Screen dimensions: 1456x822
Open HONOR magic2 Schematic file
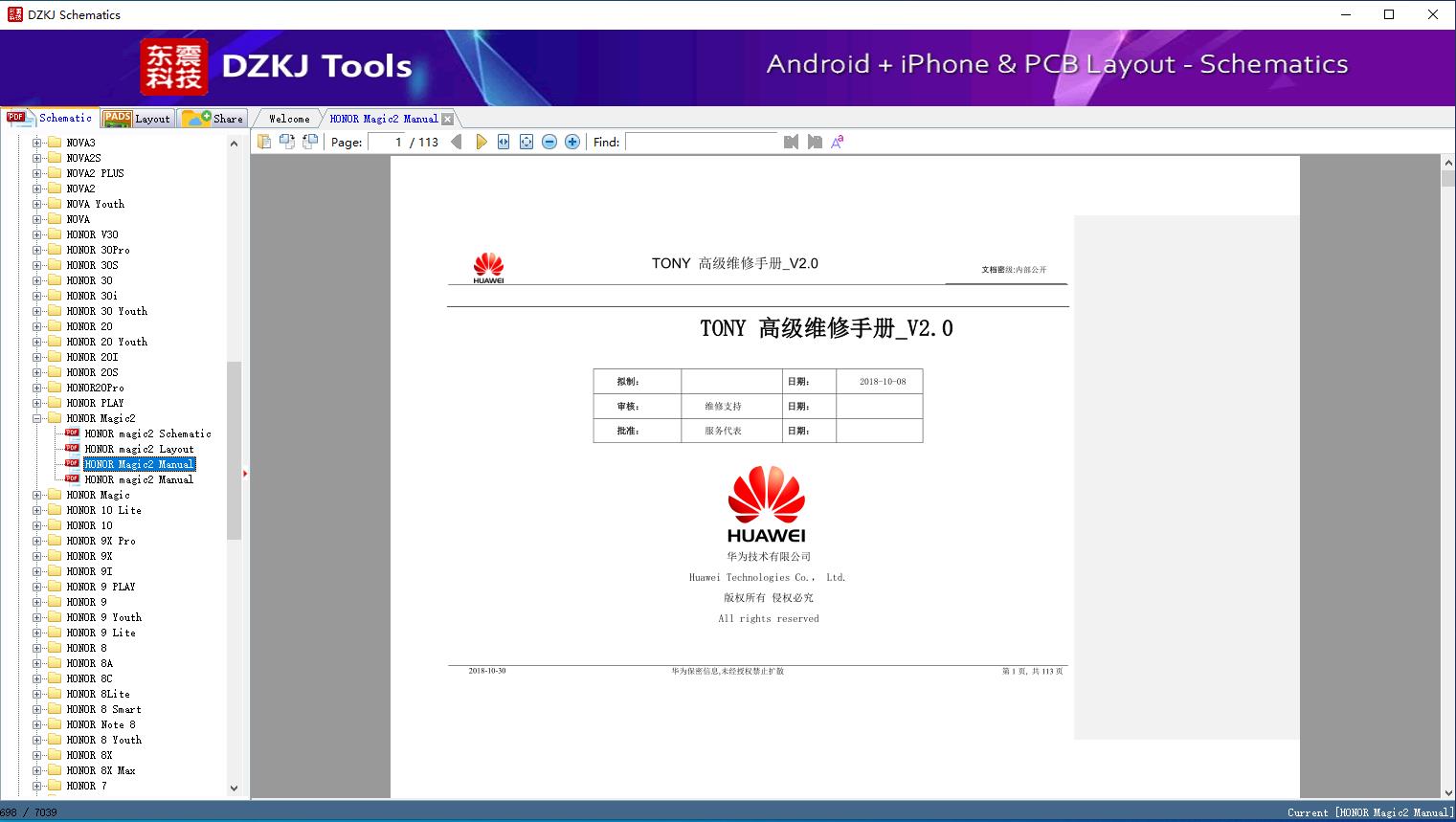[147, 433]
